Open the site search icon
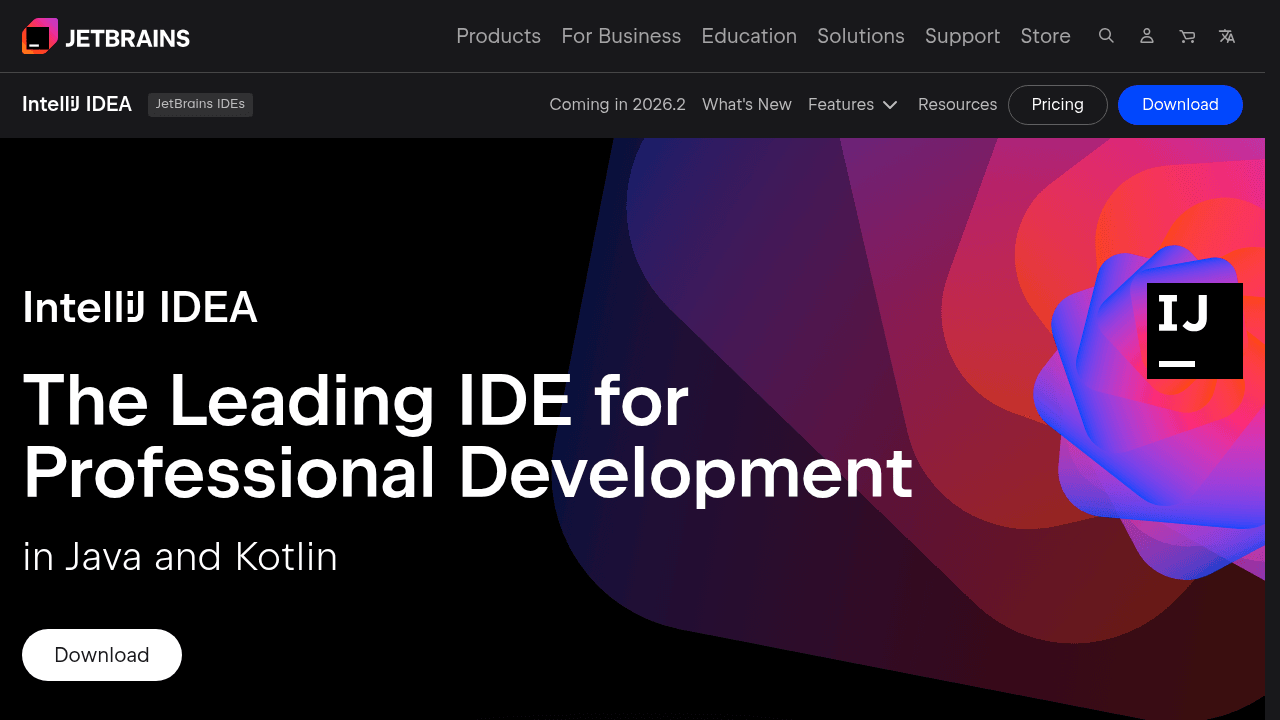Viewport: 1280px width, 720px height. (1106, 36)
